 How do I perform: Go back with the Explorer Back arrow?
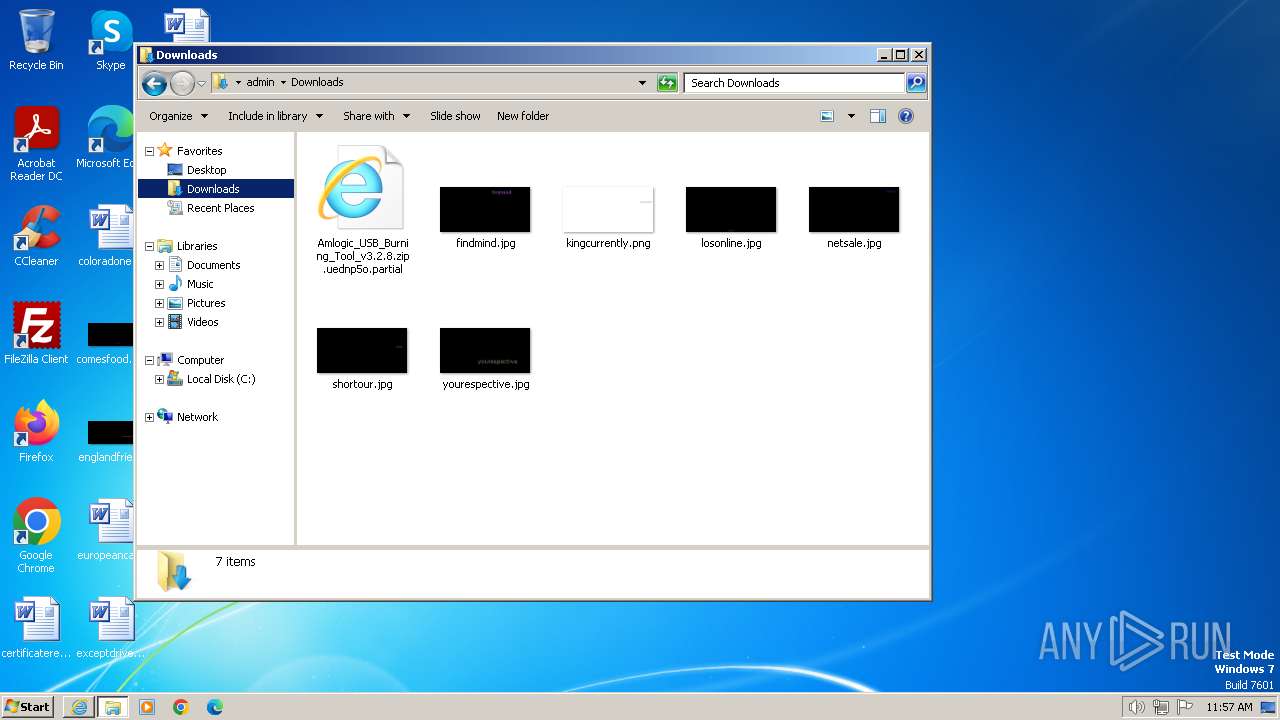click(x=154, y=83)
